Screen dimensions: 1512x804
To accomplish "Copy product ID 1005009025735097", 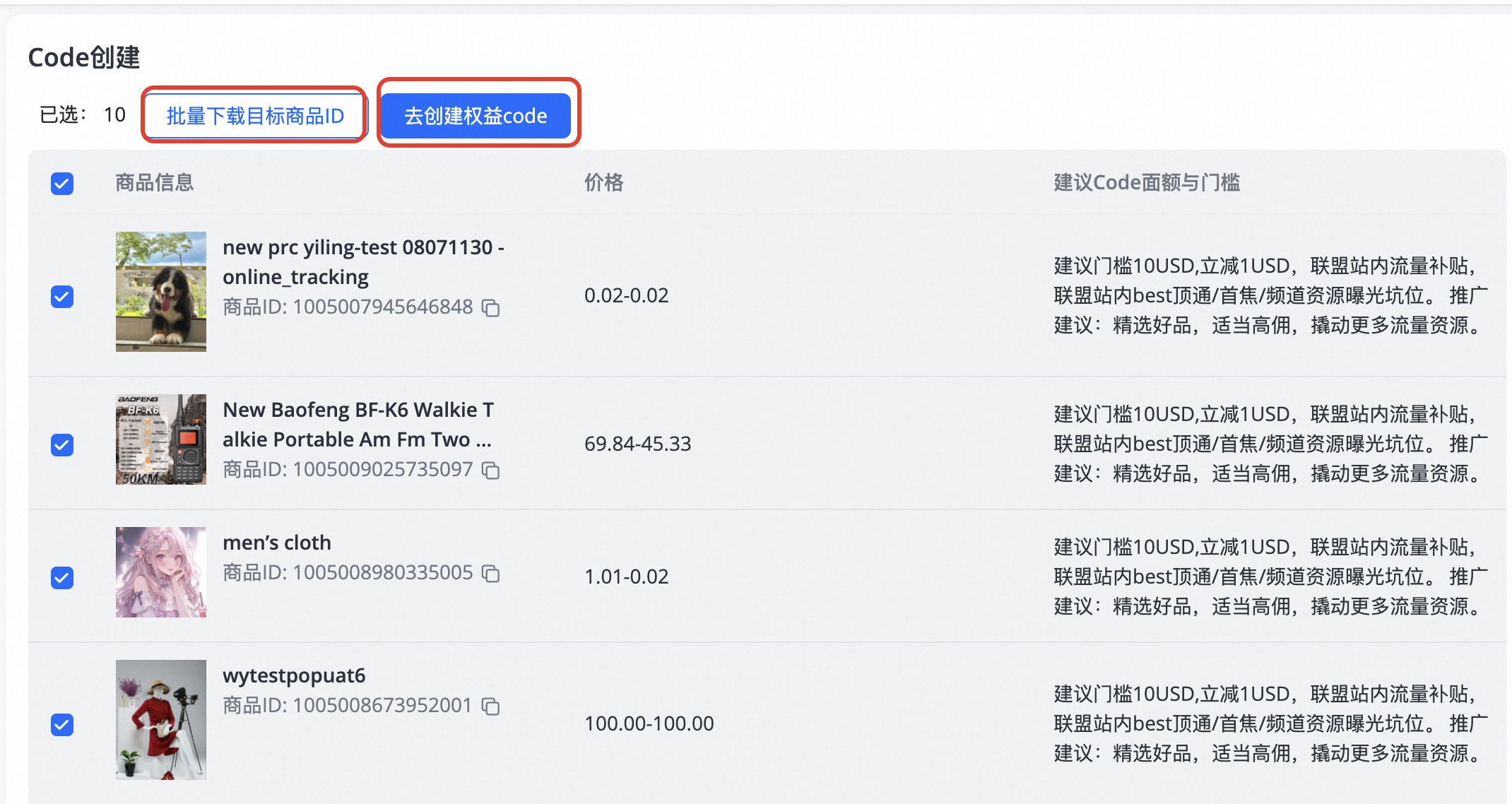I will [490, 471].
